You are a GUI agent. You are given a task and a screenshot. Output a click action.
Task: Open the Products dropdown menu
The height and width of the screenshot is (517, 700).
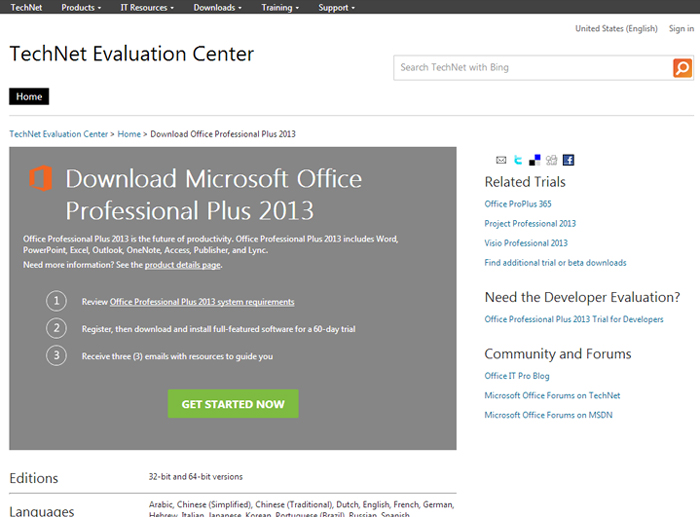point(81,8)
